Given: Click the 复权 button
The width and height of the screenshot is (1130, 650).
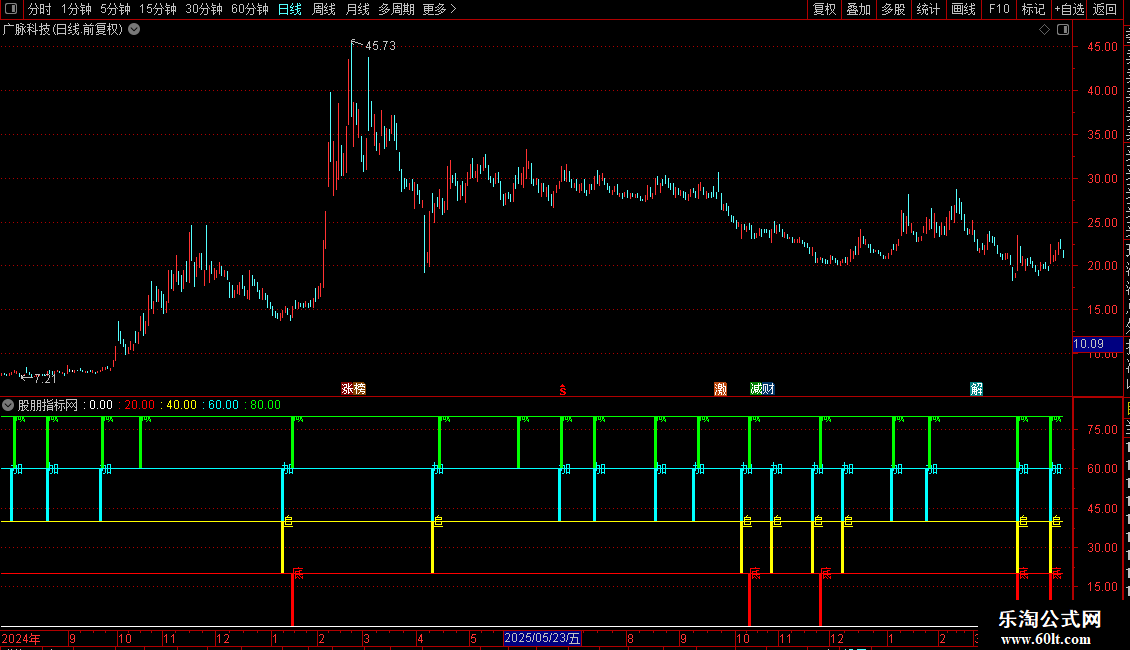Looking at the screenshot, I should (x=824, y=9).
